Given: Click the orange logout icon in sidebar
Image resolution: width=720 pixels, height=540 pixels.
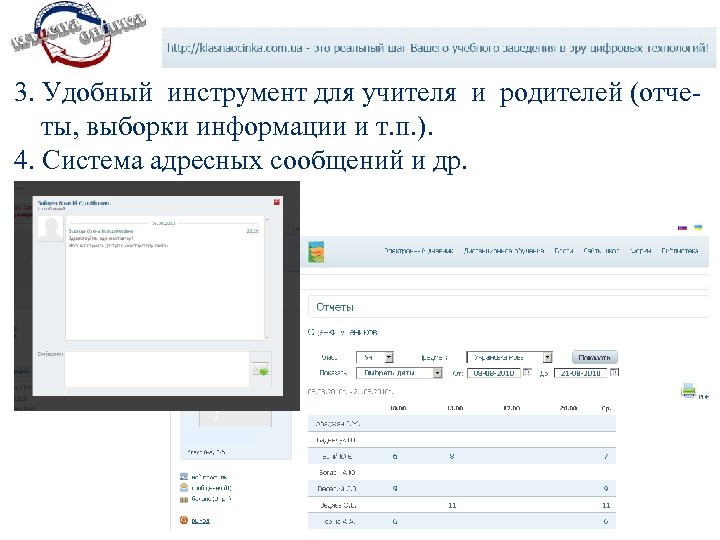Looking at the screenshot, I should coord(184,520).
